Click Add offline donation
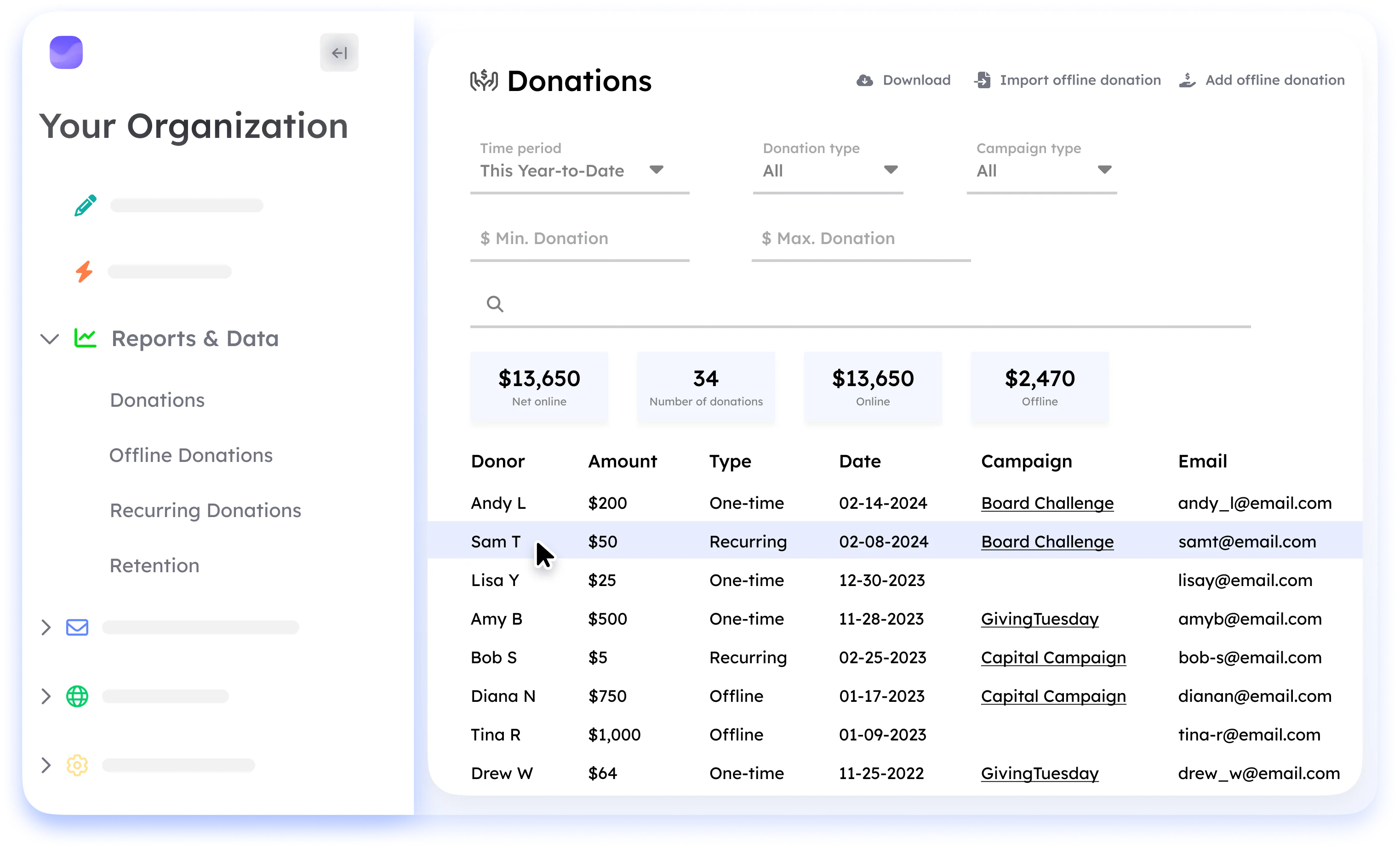The image size is (1400, 848). pyautogui.click(x=1261, y=80)
